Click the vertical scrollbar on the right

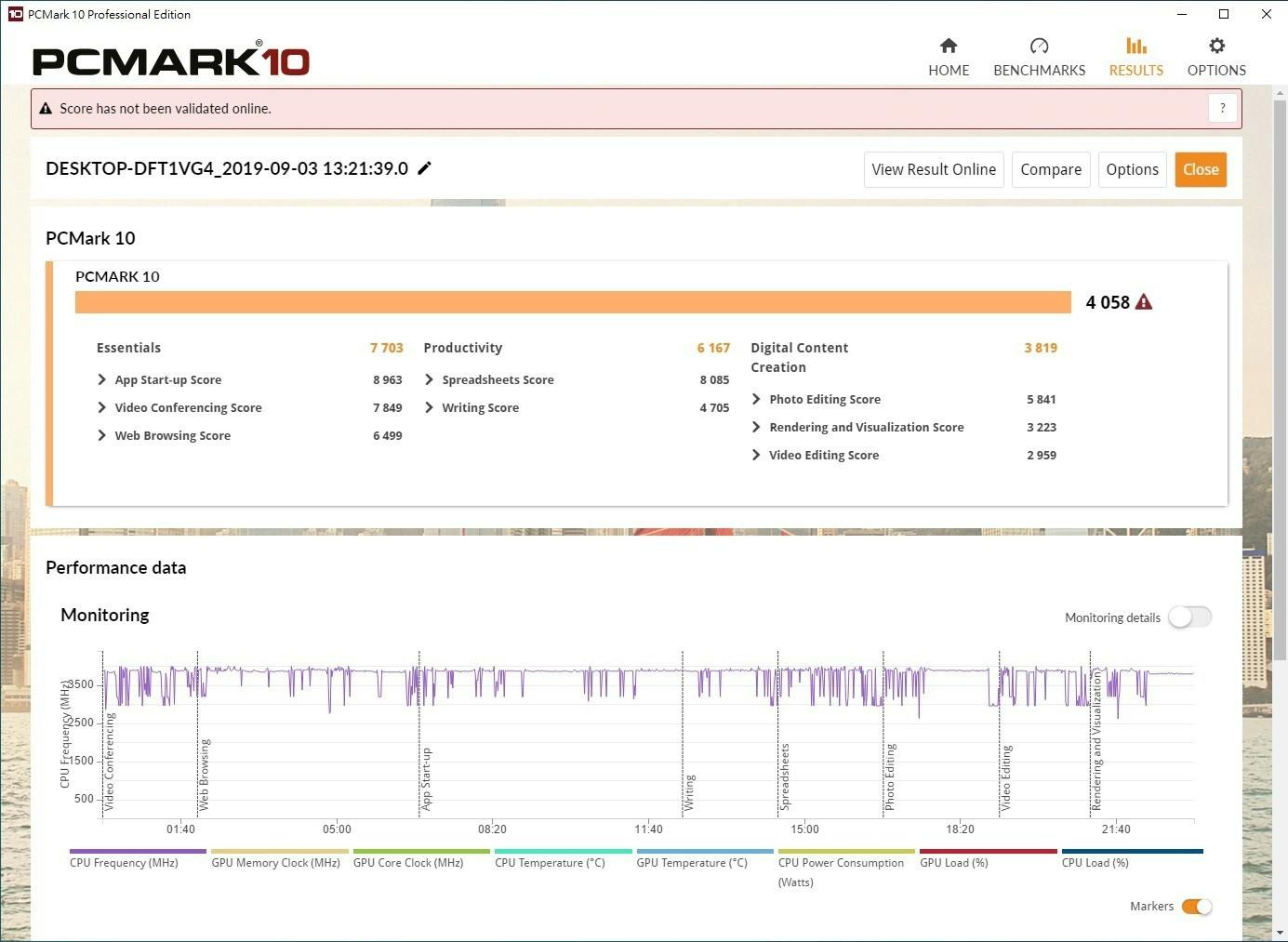1280,372
